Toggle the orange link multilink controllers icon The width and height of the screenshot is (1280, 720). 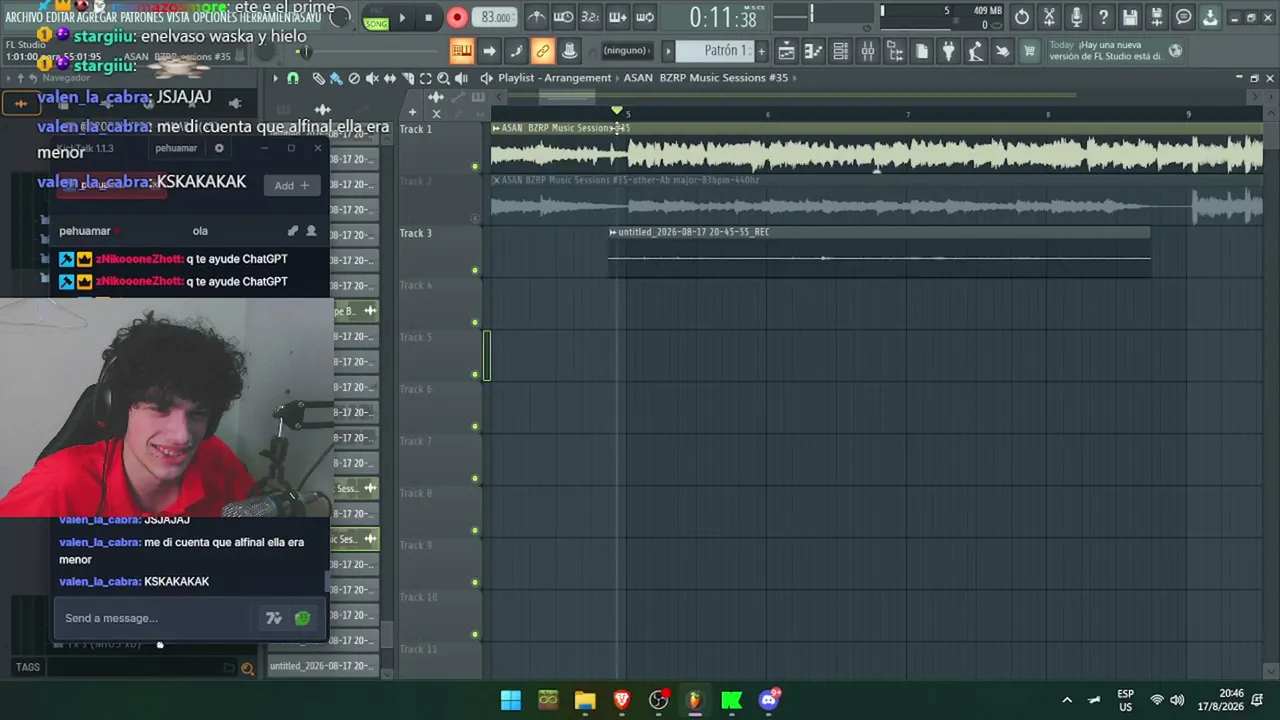click(543, 51)
